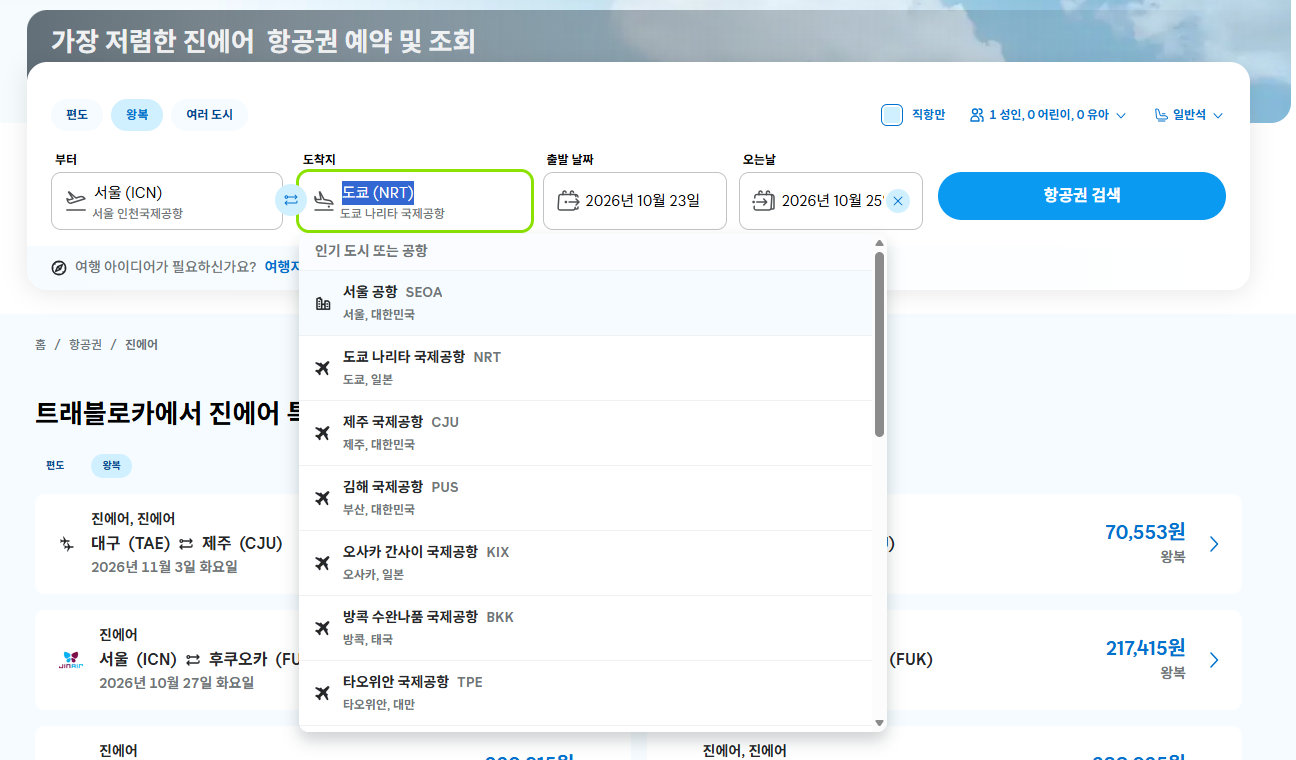The height and width of the screenshot is (760, 1296).
Task: Click the airline icon on 대구 제주 card
Action: coord(67,544)
